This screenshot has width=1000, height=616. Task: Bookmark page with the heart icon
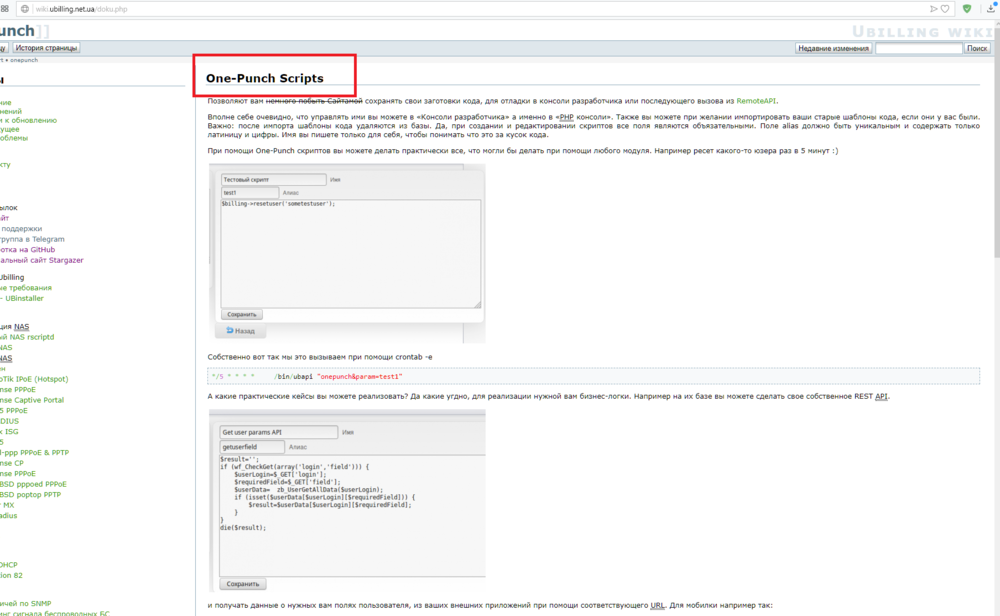tap(945, 8)
